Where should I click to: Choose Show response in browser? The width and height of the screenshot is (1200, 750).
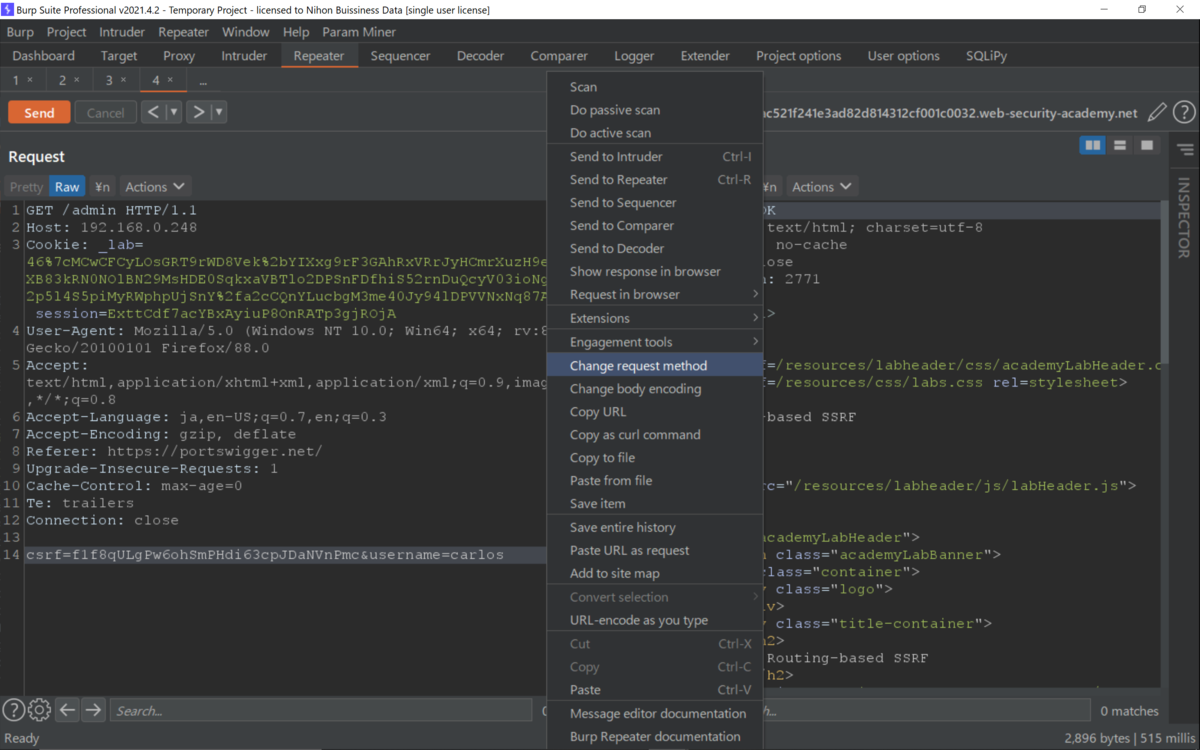click(655, 271)
